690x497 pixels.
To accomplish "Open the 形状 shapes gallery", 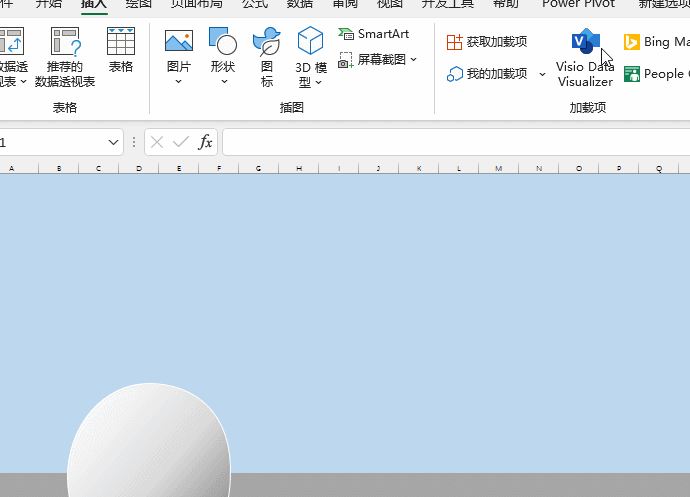I will click(x=222, y=50).
